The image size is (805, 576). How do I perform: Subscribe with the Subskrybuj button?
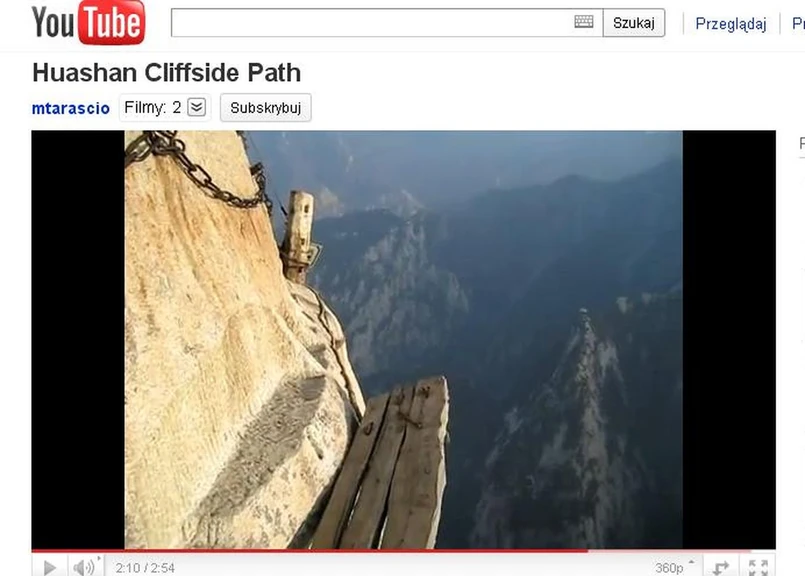[x=265, y=108]
